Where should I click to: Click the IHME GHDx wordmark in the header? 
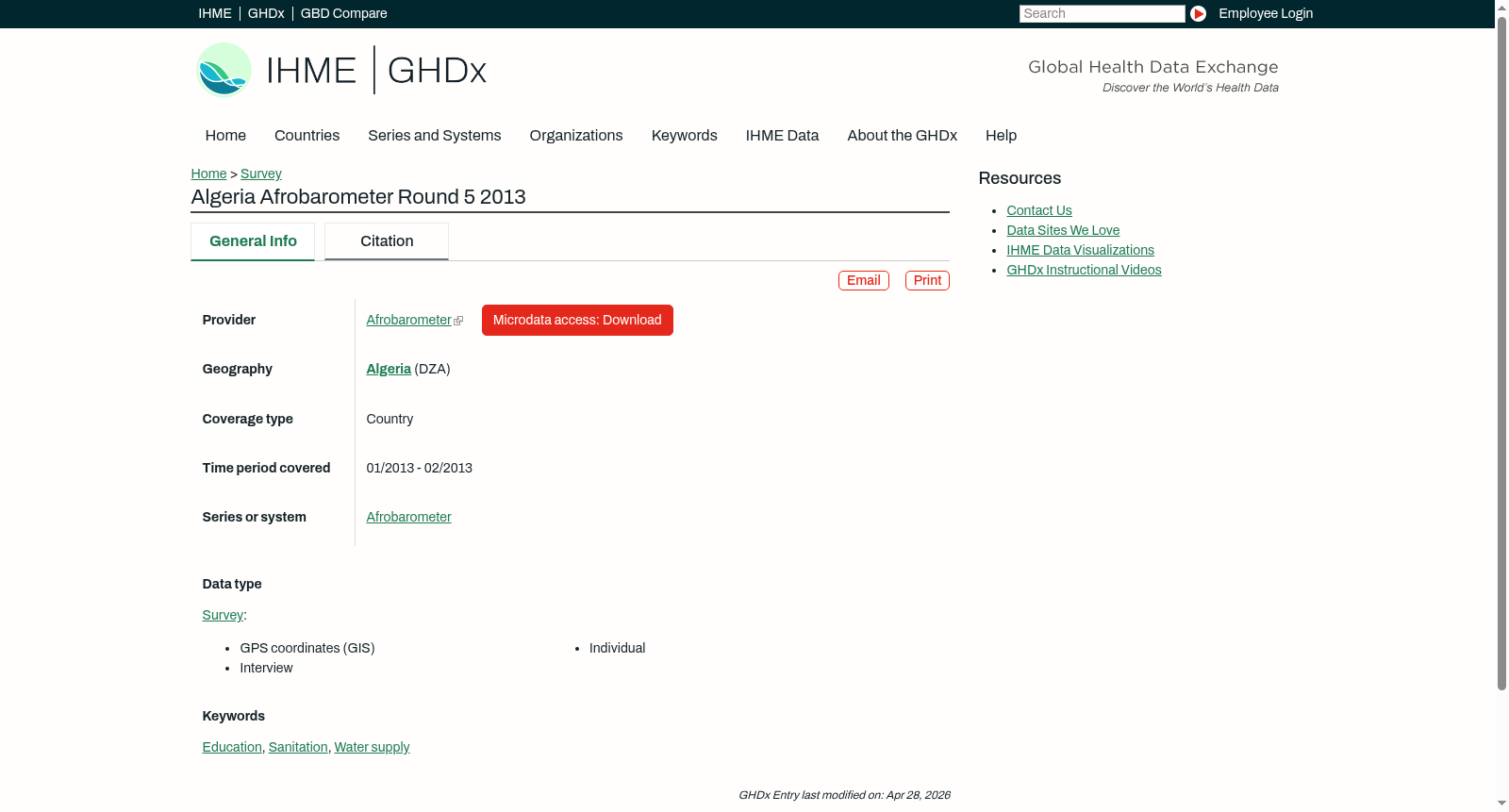tap(376, 70)
